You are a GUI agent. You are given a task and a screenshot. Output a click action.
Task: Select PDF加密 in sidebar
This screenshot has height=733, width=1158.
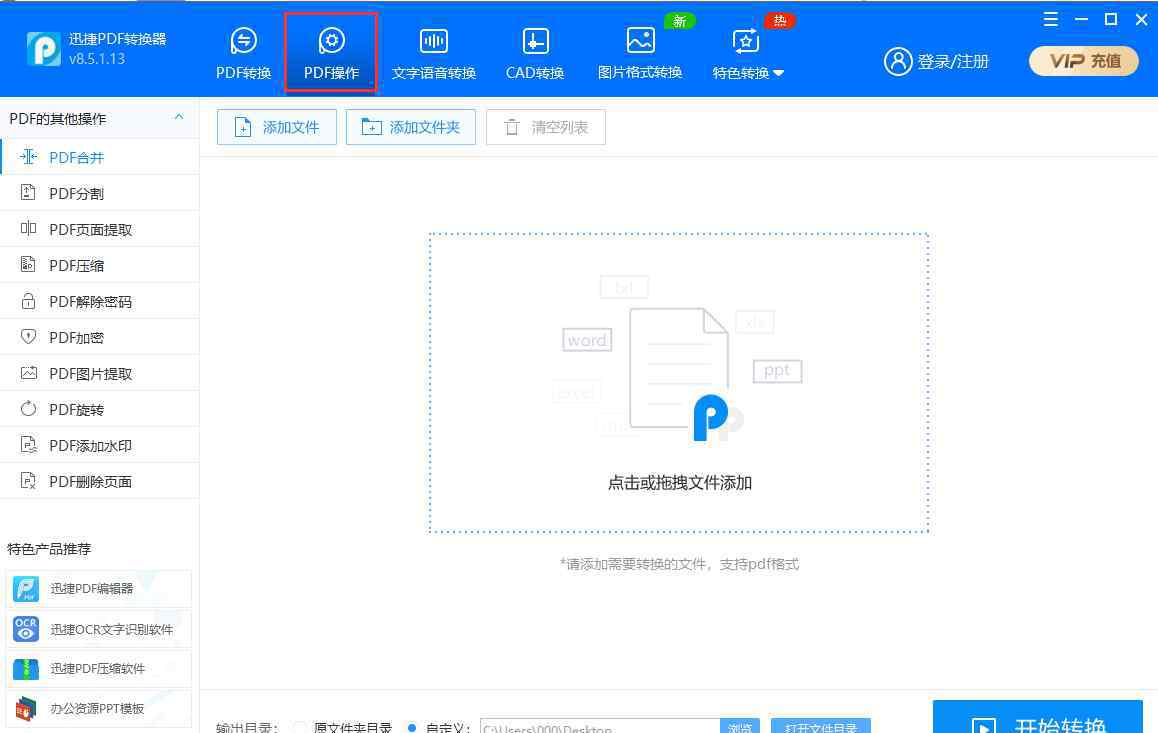click(x=100, y=337)
